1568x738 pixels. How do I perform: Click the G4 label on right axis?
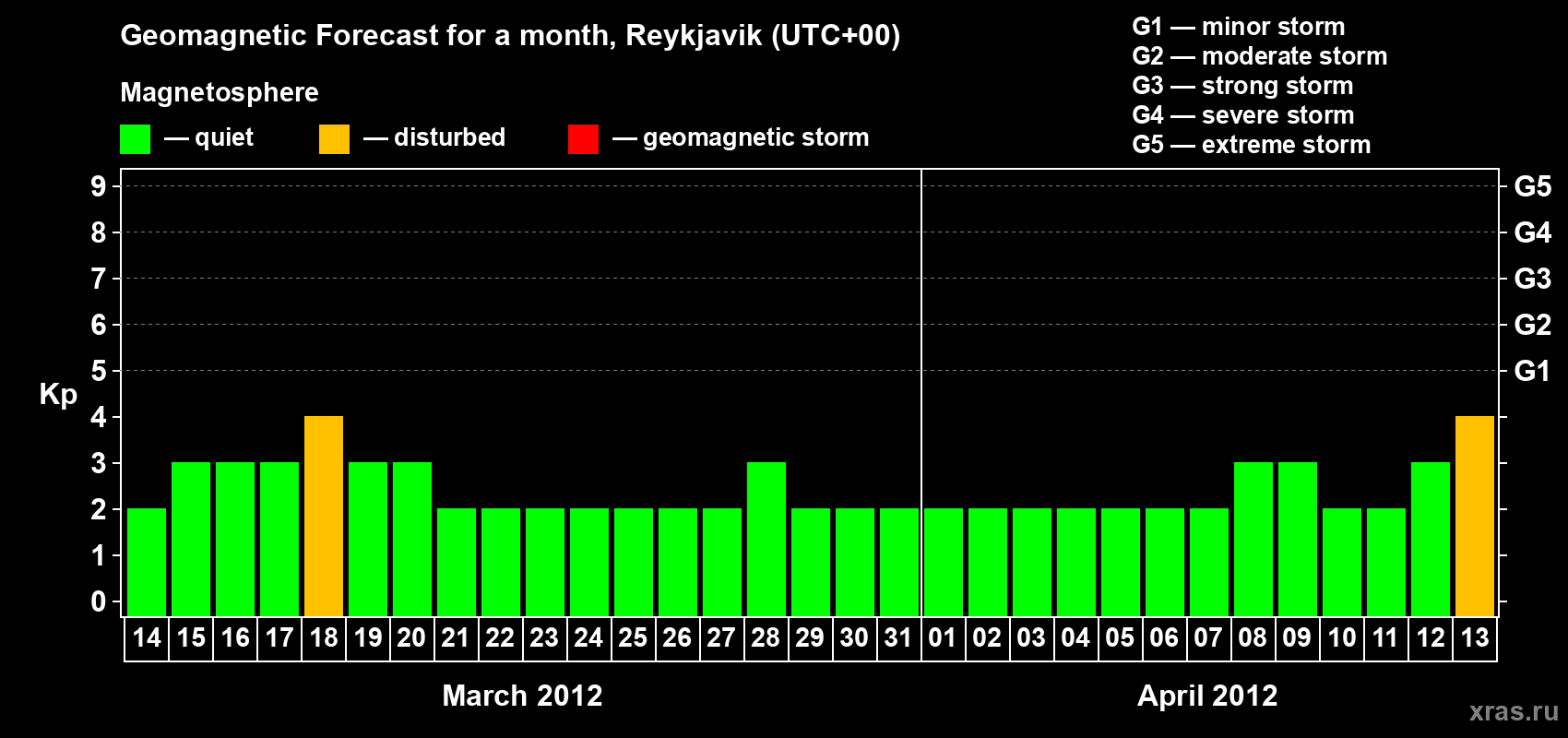pos(1533,232)
